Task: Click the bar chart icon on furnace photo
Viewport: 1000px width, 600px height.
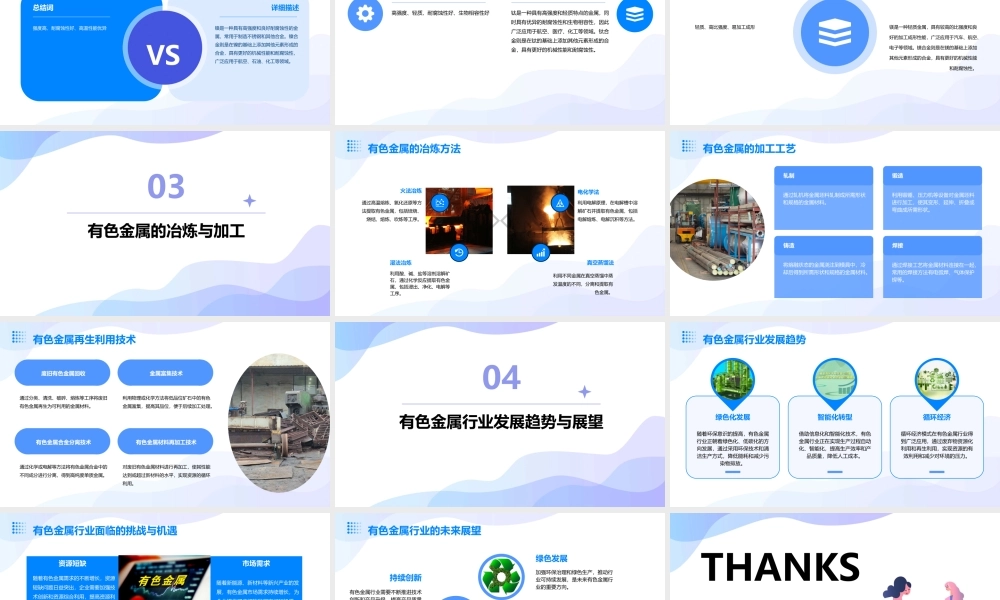Action: click(541, 252)
